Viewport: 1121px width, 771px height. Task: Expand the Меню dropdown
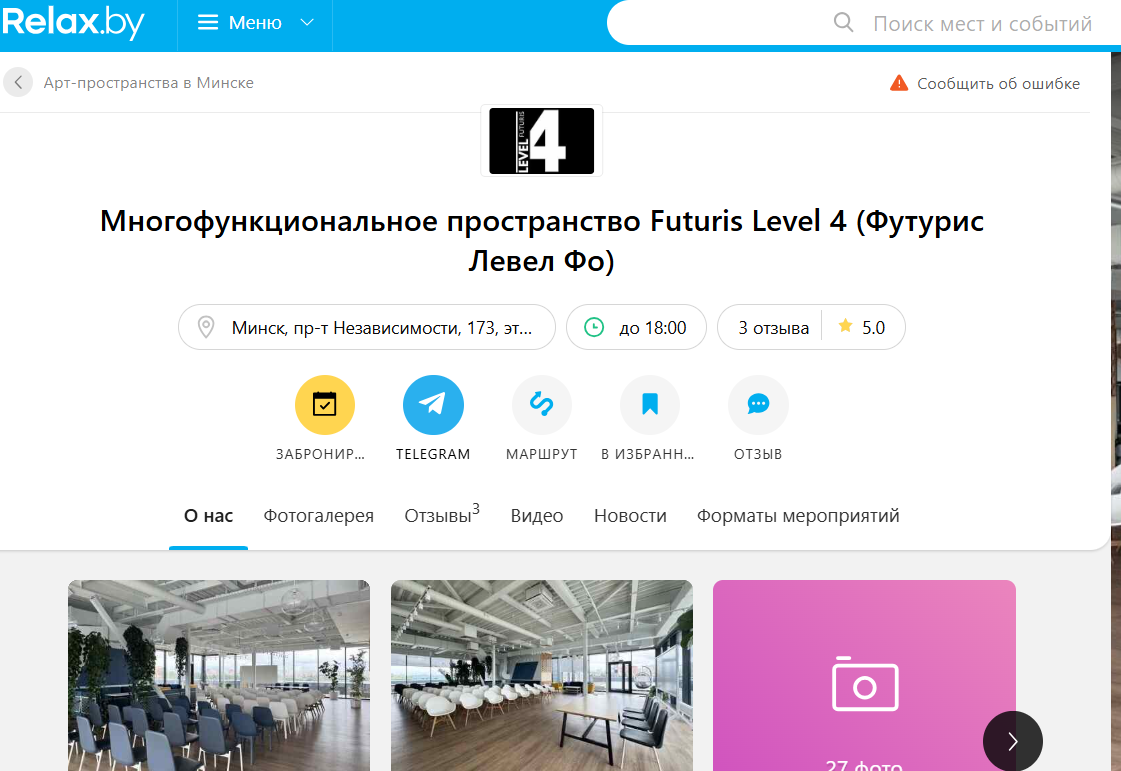pyautogui.click(x=255, y=23)
